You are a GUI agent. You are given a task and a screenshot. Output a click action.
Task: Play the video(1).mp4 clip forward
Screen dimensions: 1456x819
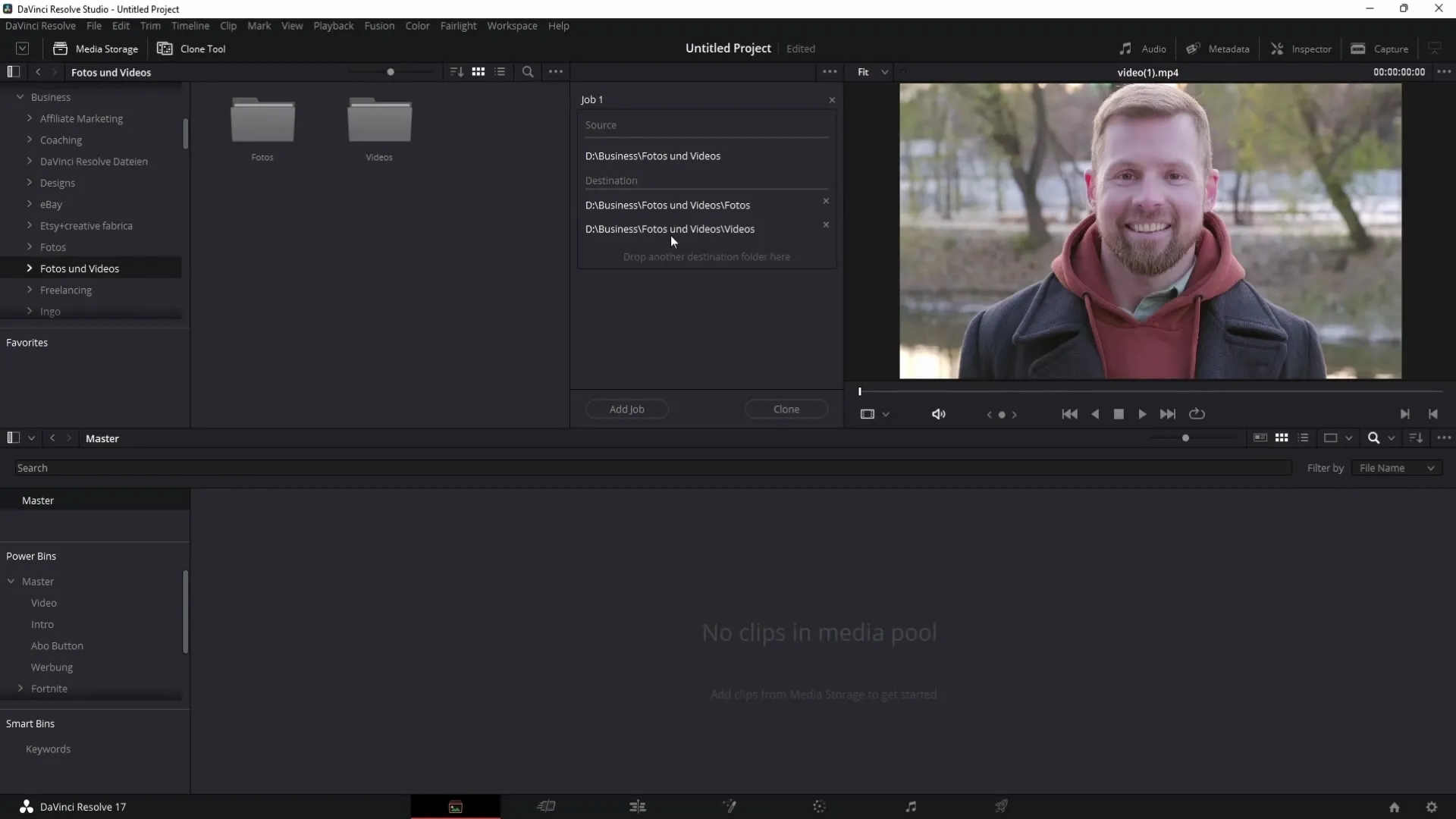[x=1142, y=414]
